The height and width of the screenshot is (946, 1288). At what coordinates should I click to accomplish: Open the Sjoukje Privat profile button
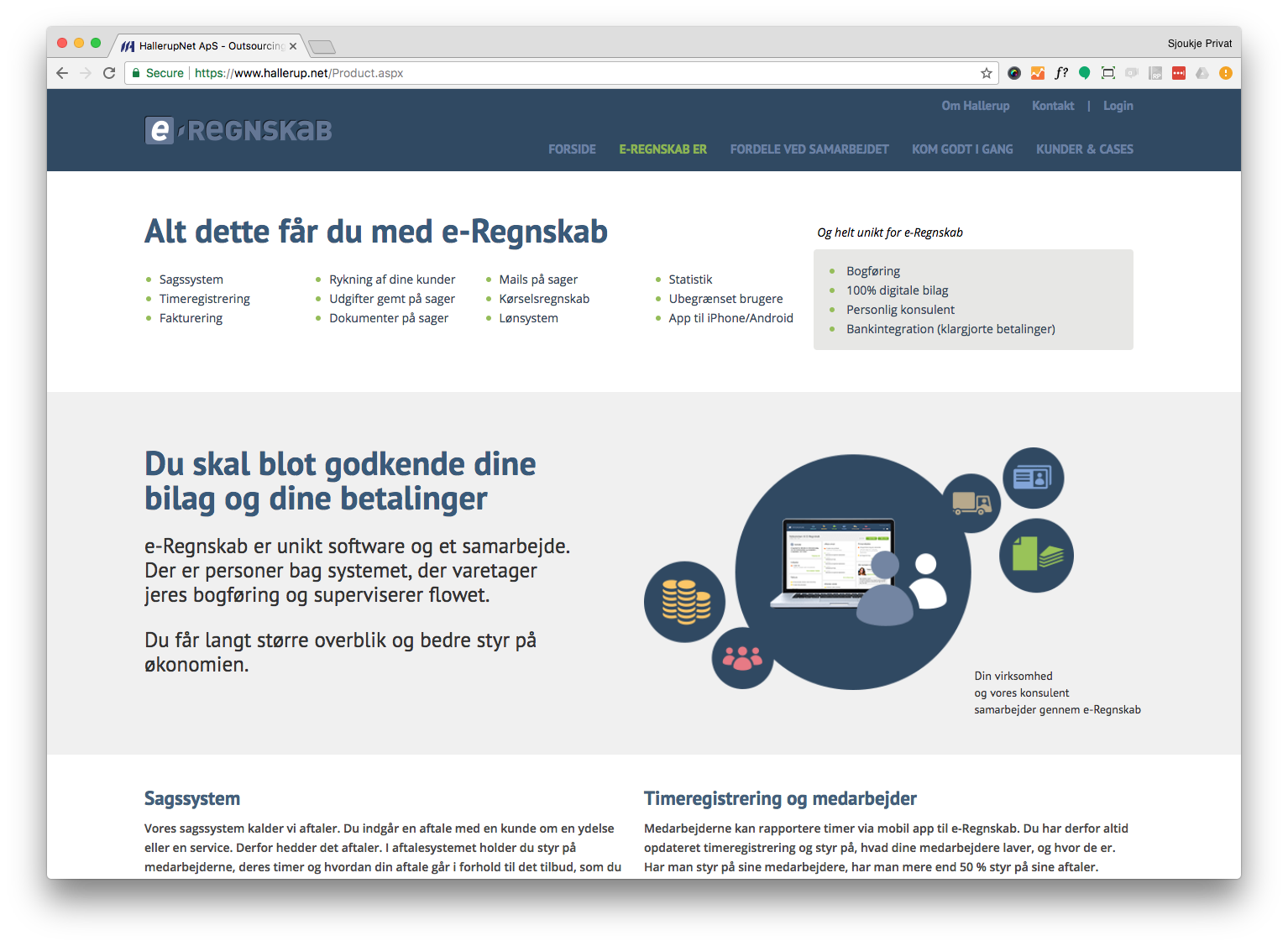[x=1200, y=44]
